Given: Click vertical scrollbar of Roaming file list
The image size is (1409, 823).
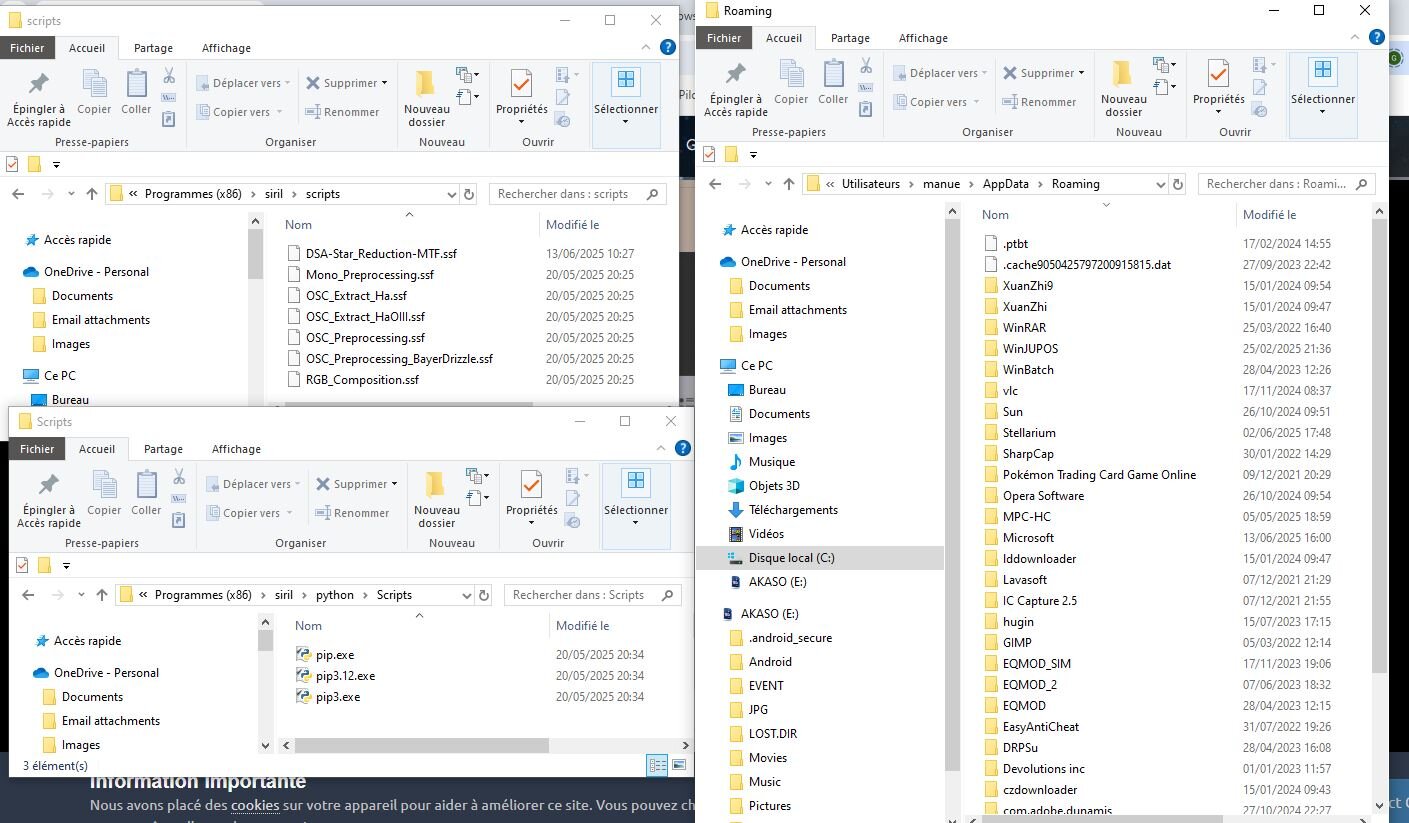Looking at the screenshot, I should (x=1380, y=446).
